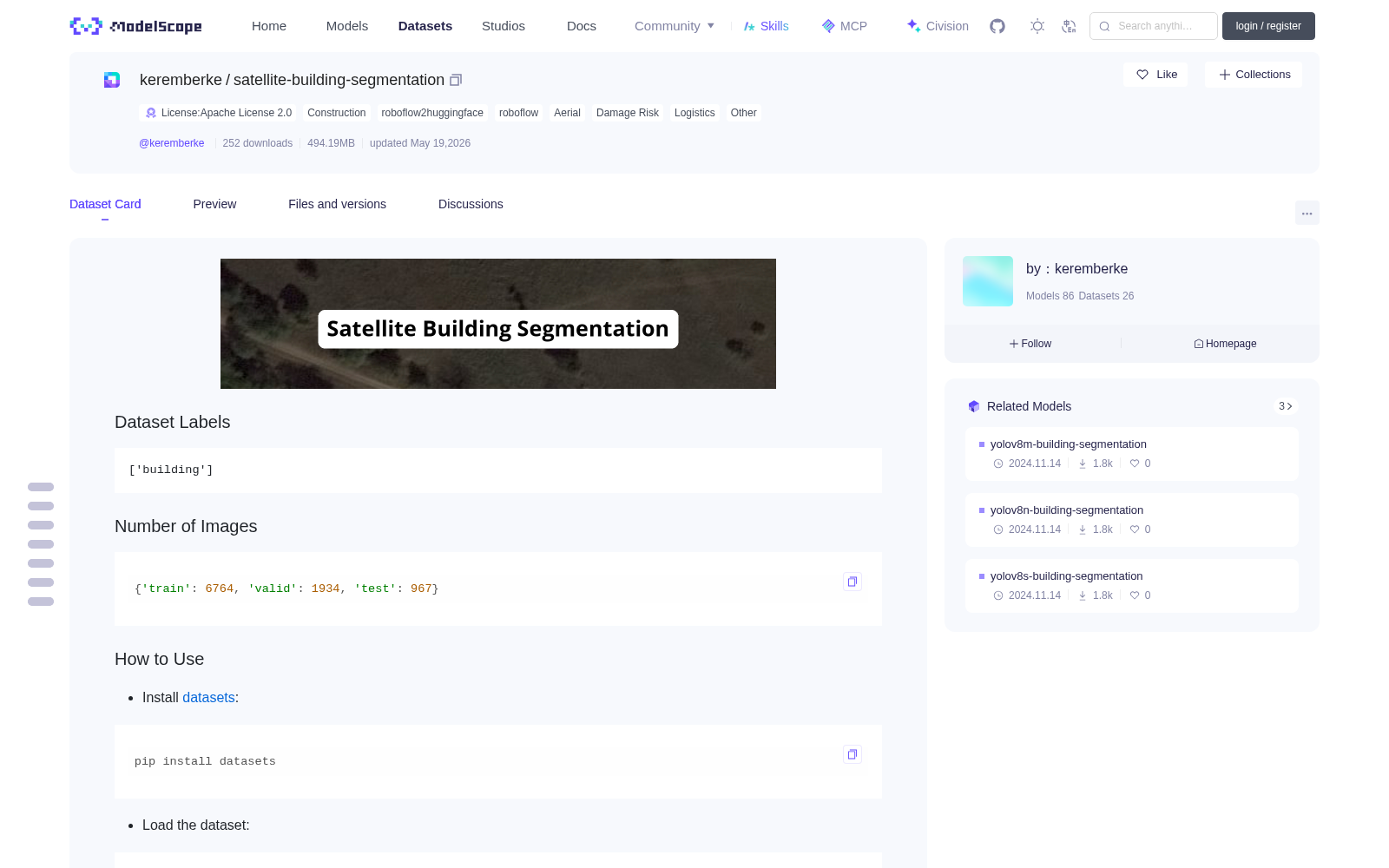Open the Preview tab
1389x868 pixels.
coord(214,204)
